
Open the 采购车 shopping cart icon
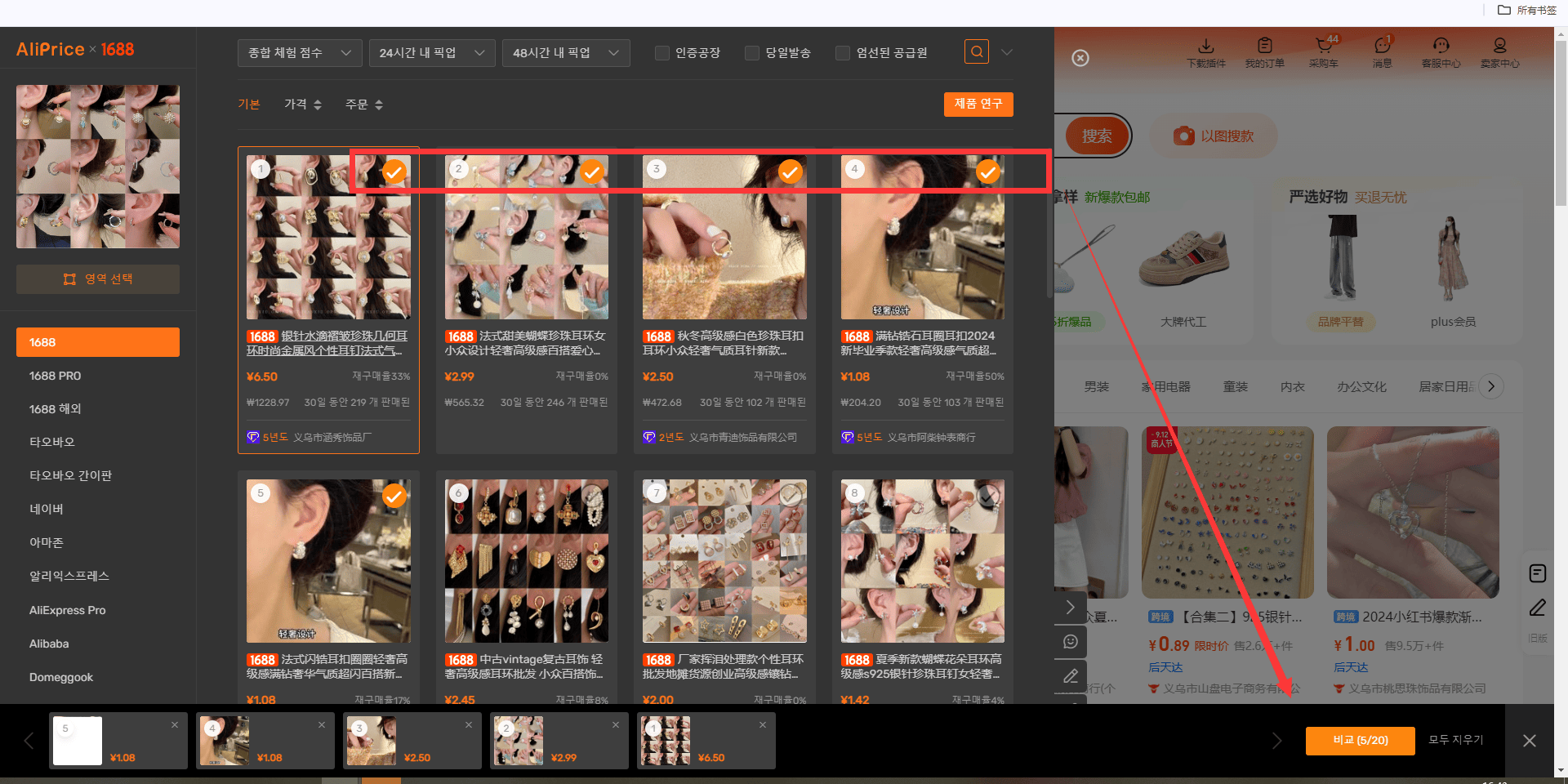point(1324,52)
